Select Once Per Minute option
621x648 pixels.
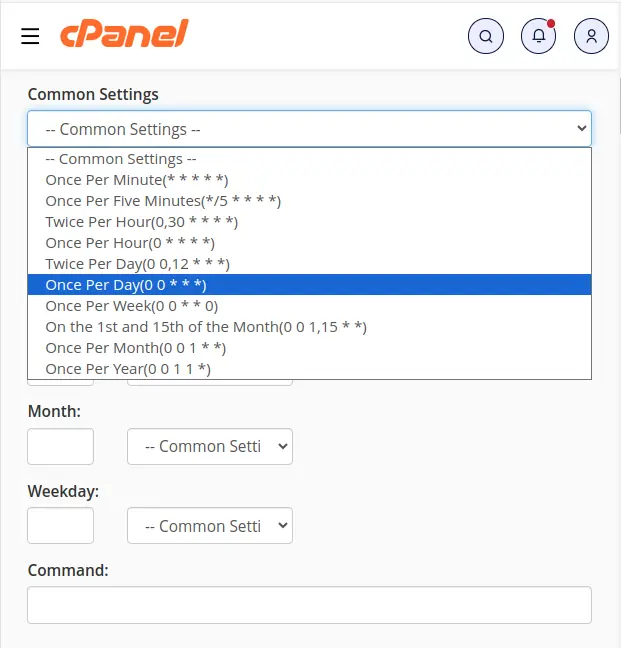[x=309, y=180]
